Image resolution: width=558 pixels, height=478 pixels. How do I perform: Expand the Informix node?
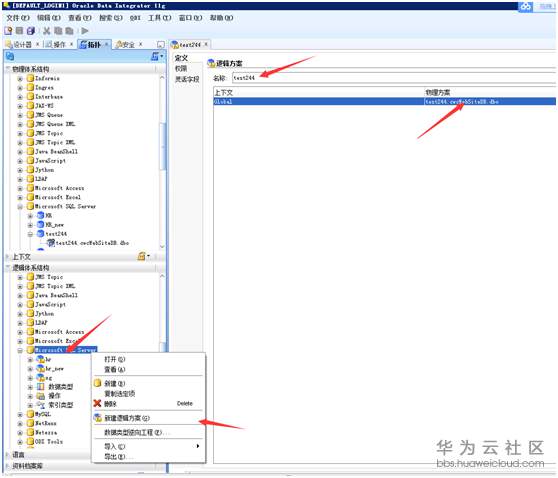click(20, 79)
